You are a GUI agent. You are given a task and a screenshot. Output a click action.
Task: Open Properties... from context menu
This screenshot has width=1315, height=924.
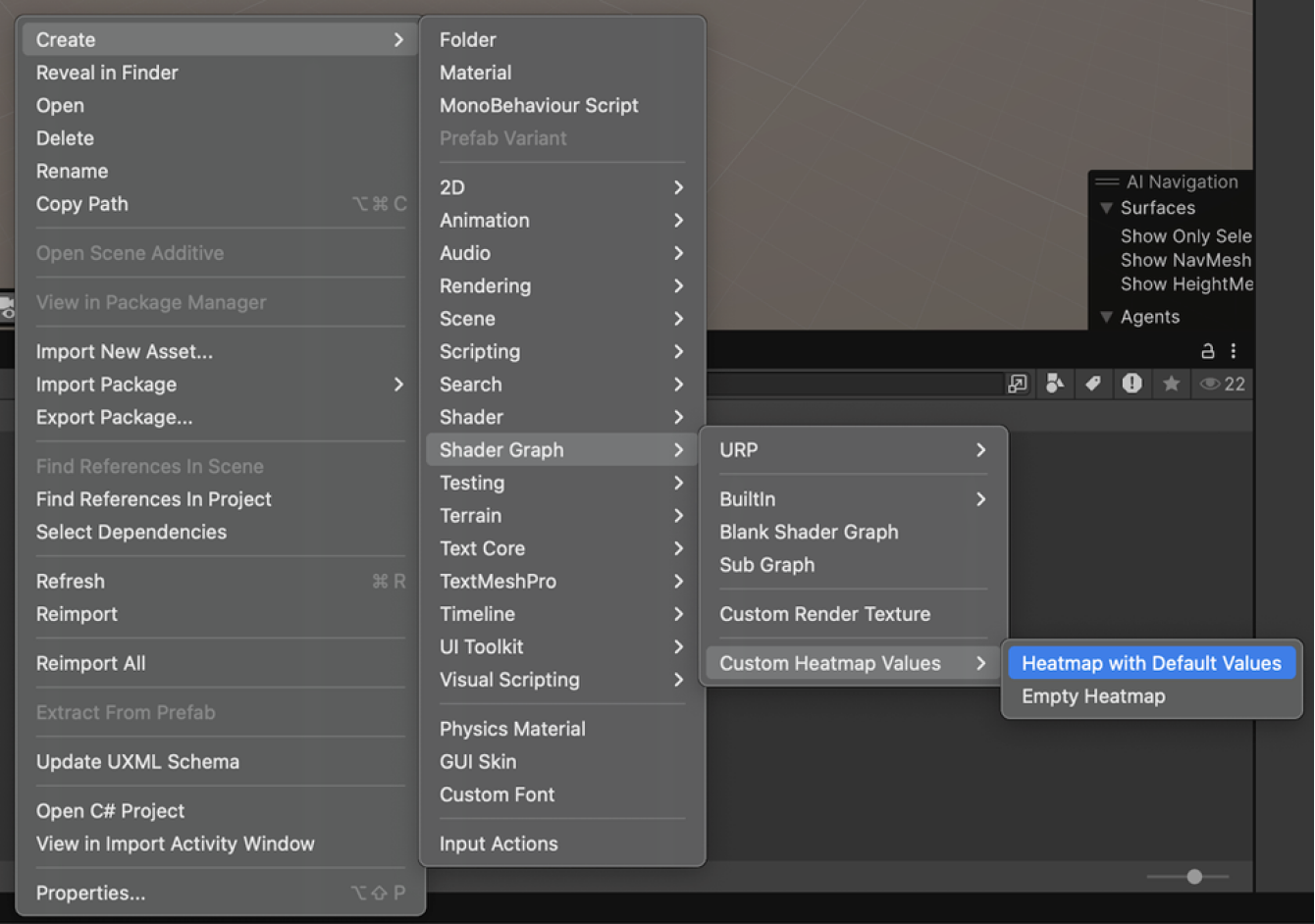point(220,893)
